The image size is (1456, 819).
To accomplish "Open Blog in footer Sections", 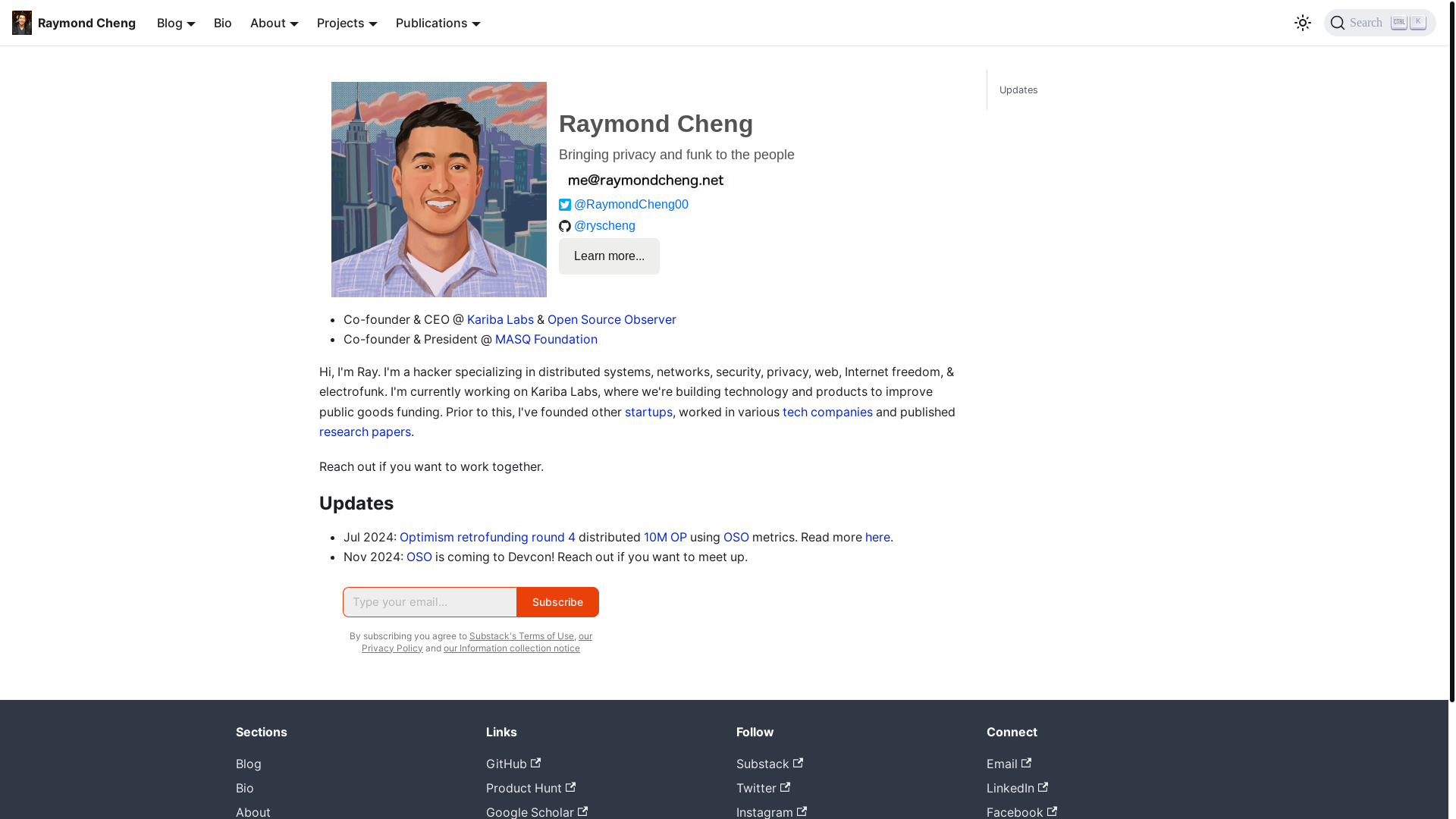I will coord(248,764).
